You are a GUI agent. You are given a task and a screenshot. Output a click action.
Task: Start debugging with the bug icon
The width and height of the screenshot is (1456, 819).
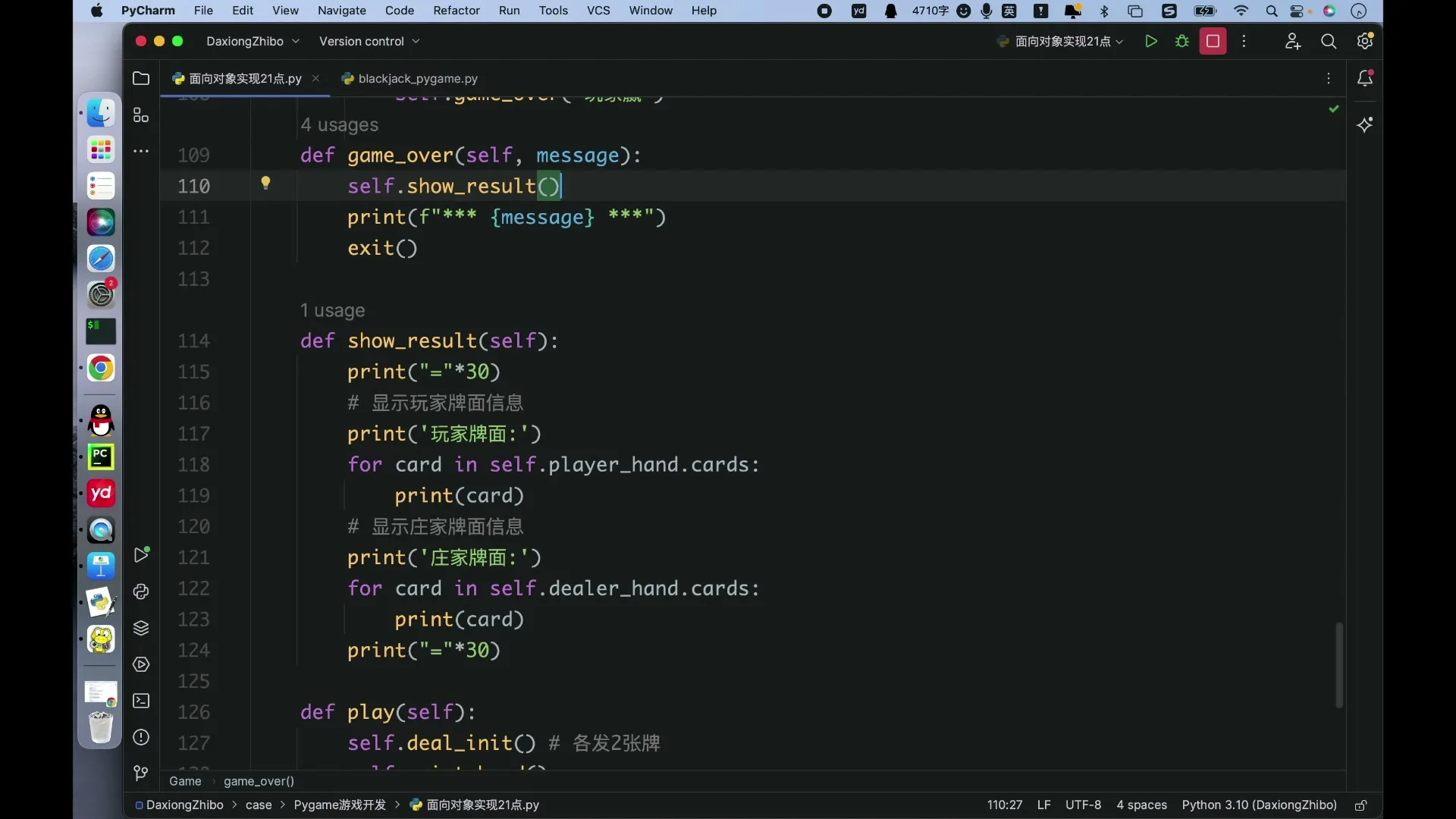click(1181, 42)
